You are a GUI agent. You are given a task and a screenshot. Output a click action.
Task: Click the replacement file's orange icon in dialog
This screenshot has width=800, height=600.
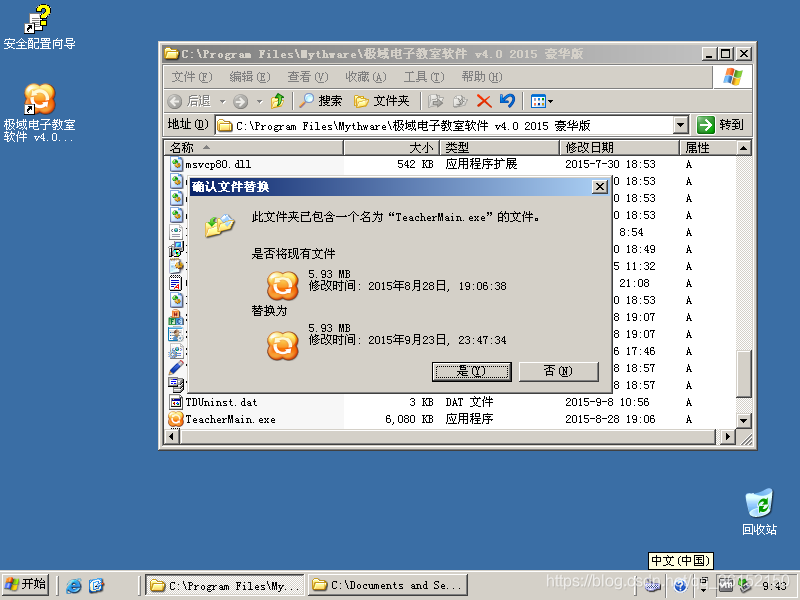click(x=283, y=345)
